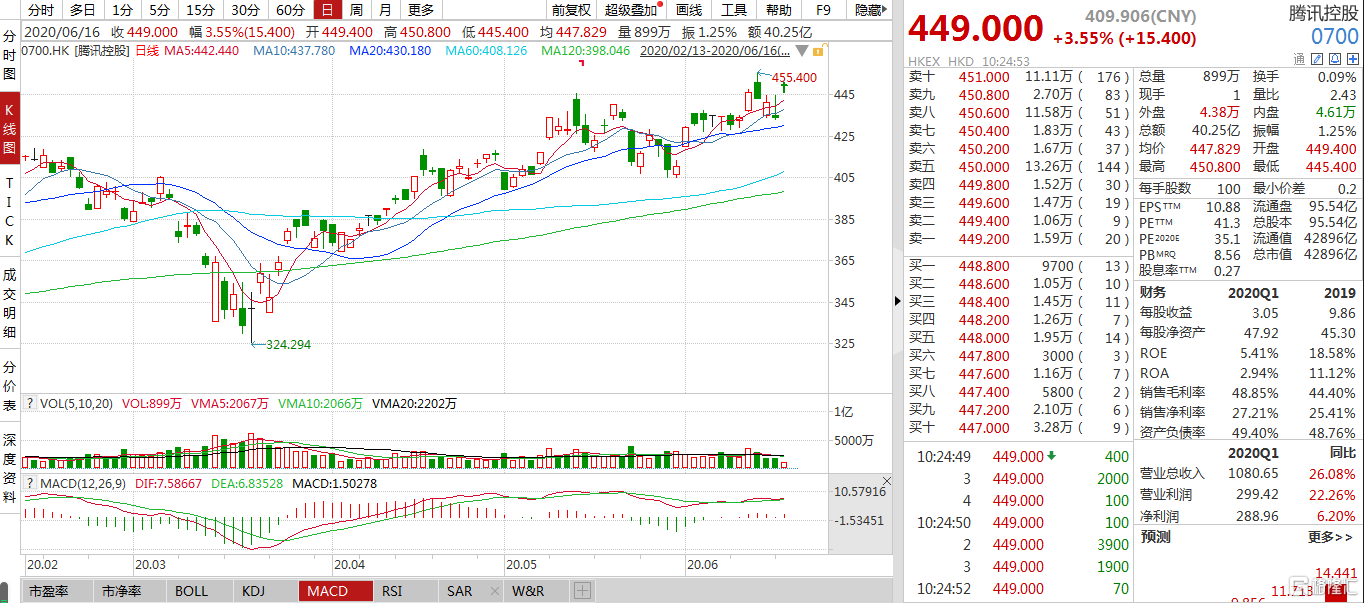Click the 腾讯控股 stock name

(x=1324, y=13)
